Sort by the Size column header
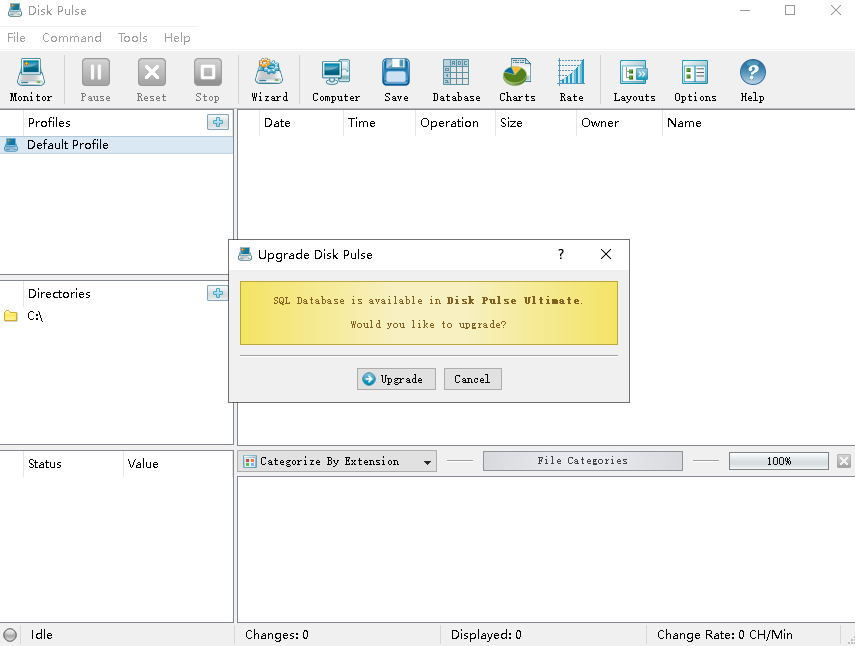 pos(535,123)
